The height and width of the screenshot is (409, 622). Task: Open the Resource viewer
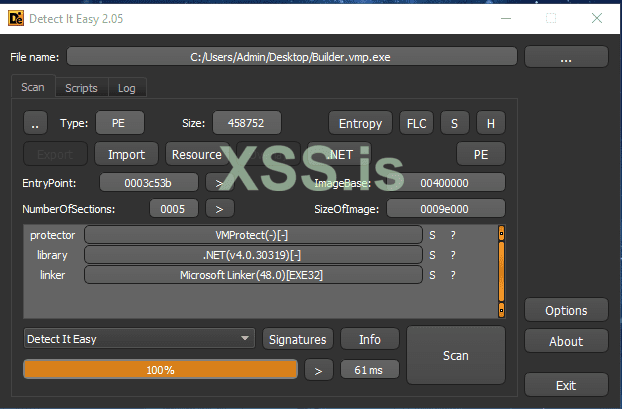[x=197, y=154]
